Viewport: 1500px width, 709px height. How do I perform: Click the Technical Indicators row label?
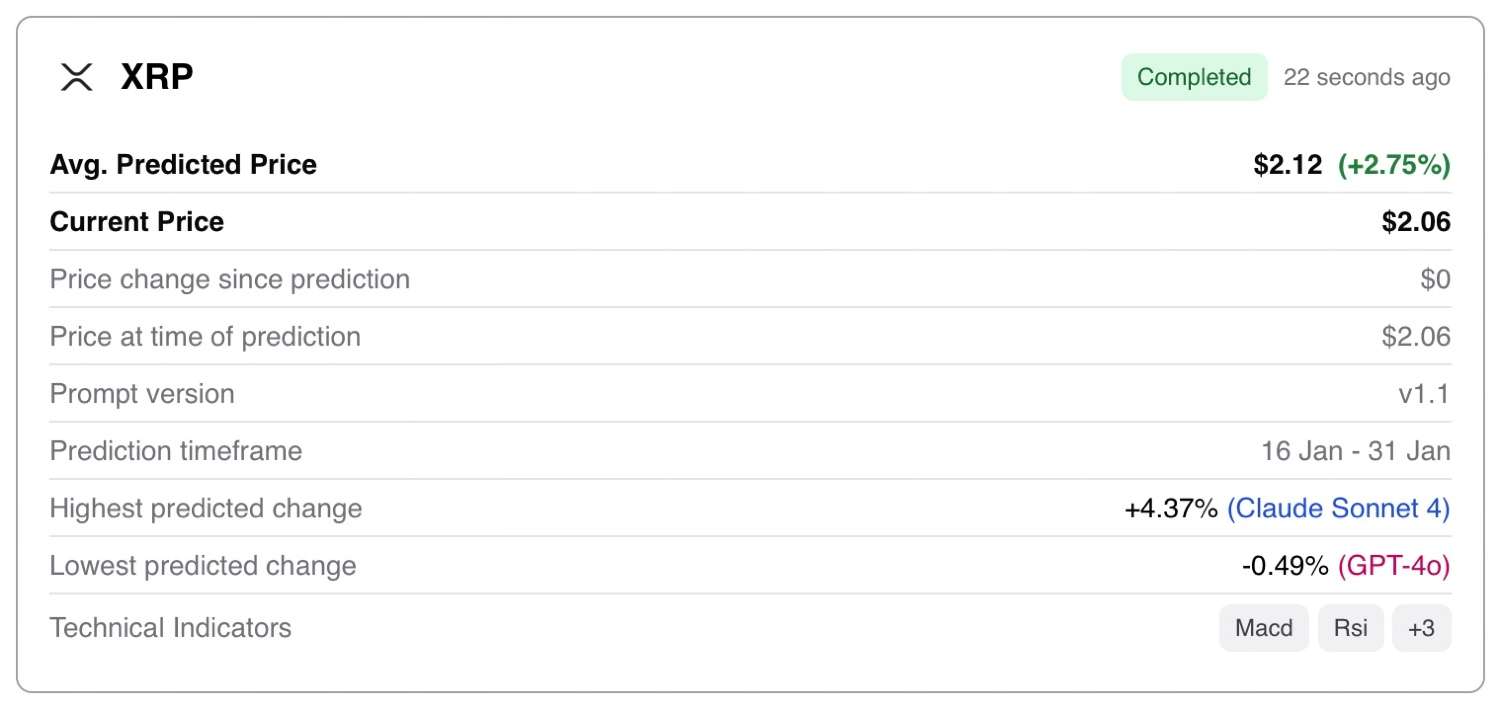[171, 628]
